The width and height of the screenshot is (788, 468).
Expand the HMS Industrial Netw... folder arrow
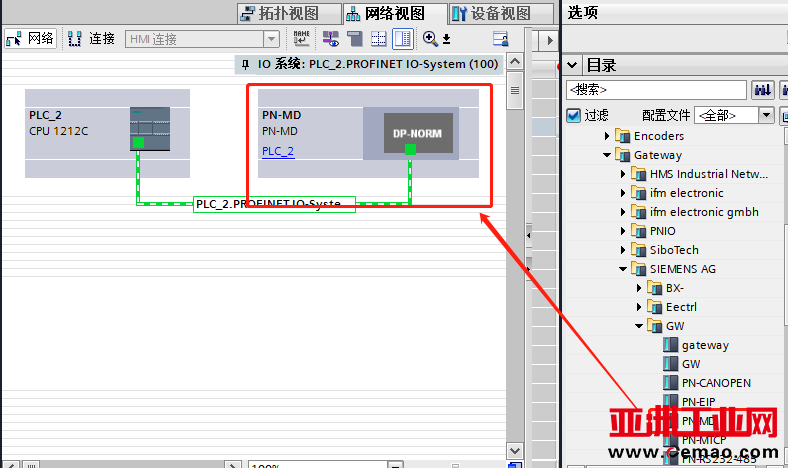coord(623,174)
